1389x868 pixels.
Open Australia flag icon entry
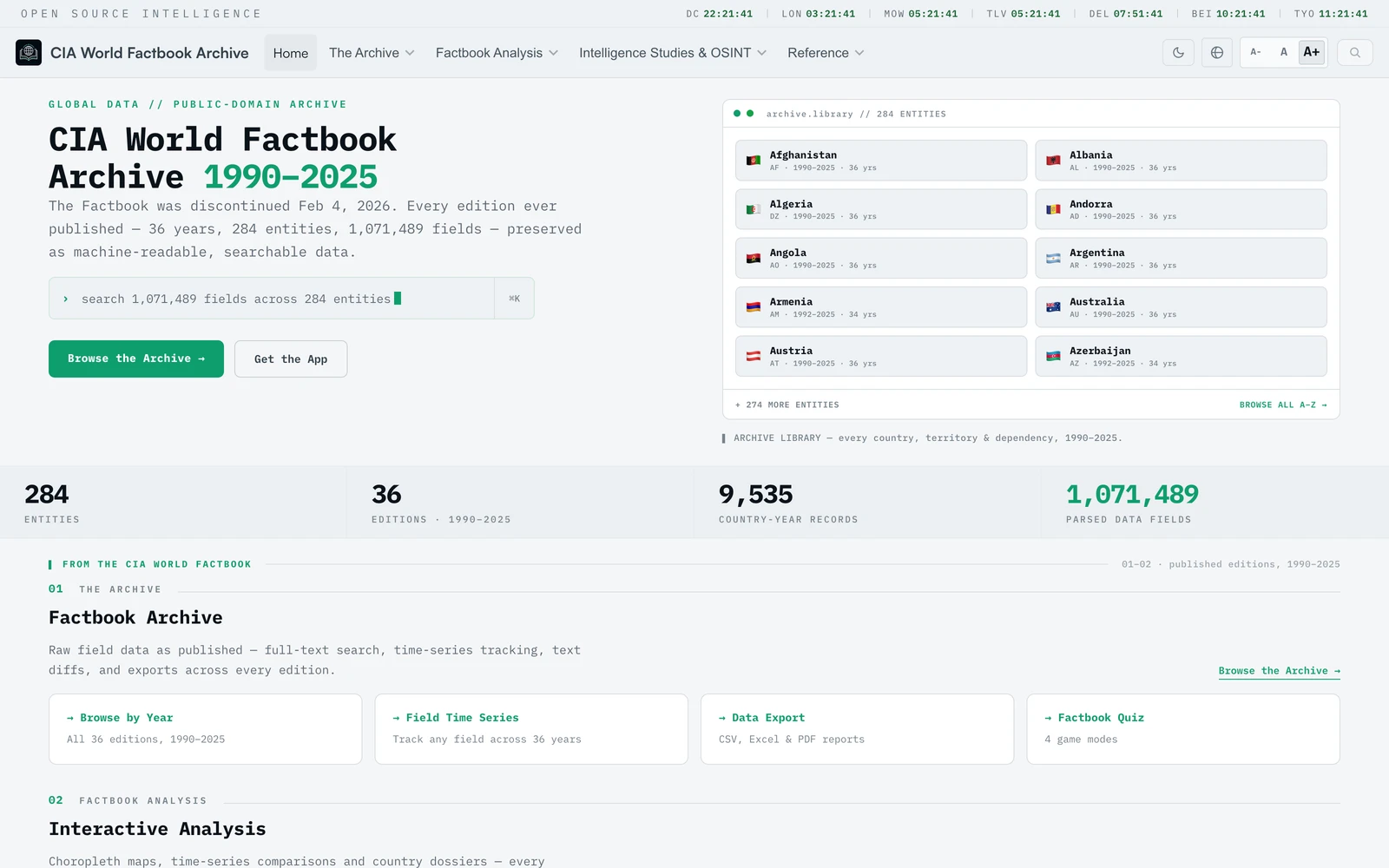click(x=1053, y=307)
